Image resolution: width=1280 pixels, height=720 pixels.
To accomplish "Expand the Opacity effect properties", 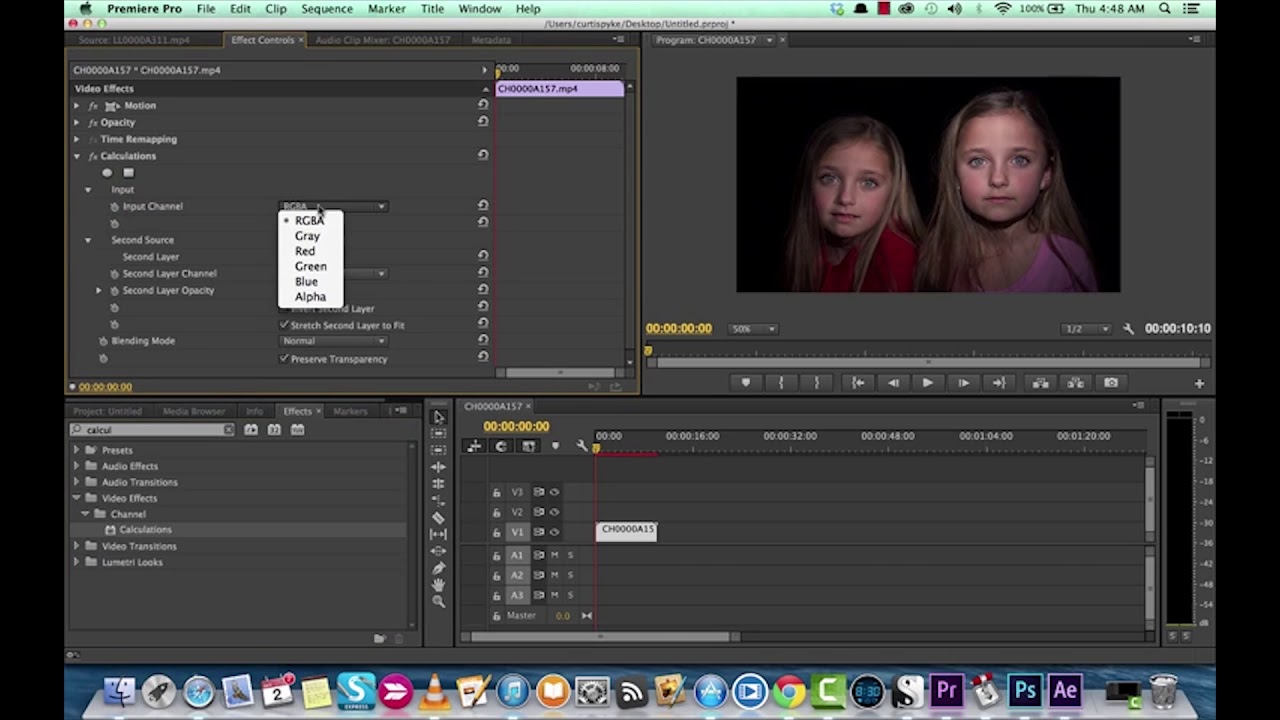I will (x=77, y=122).
